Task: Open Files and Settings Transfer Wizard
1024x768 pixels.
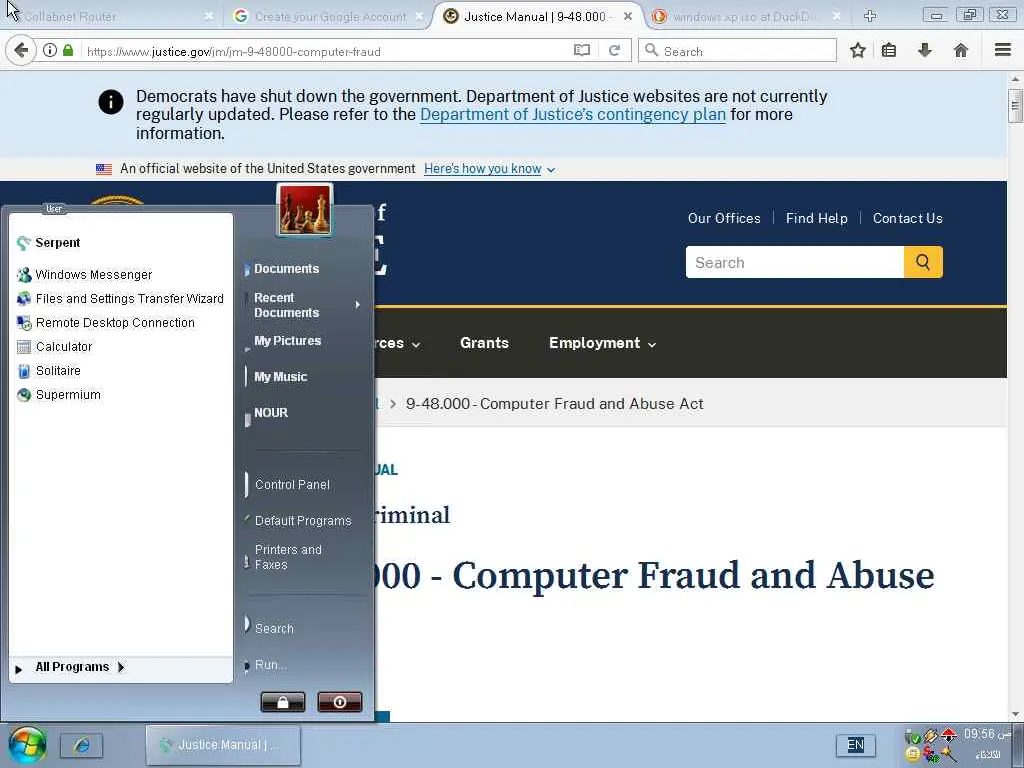Action: click(x=121, y=299)
